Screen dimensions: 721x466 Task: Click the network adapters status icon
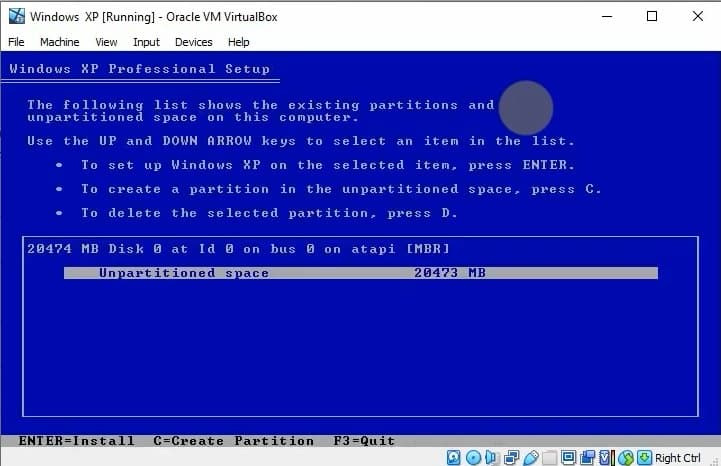pyautogui.click(x=511, y=458)
